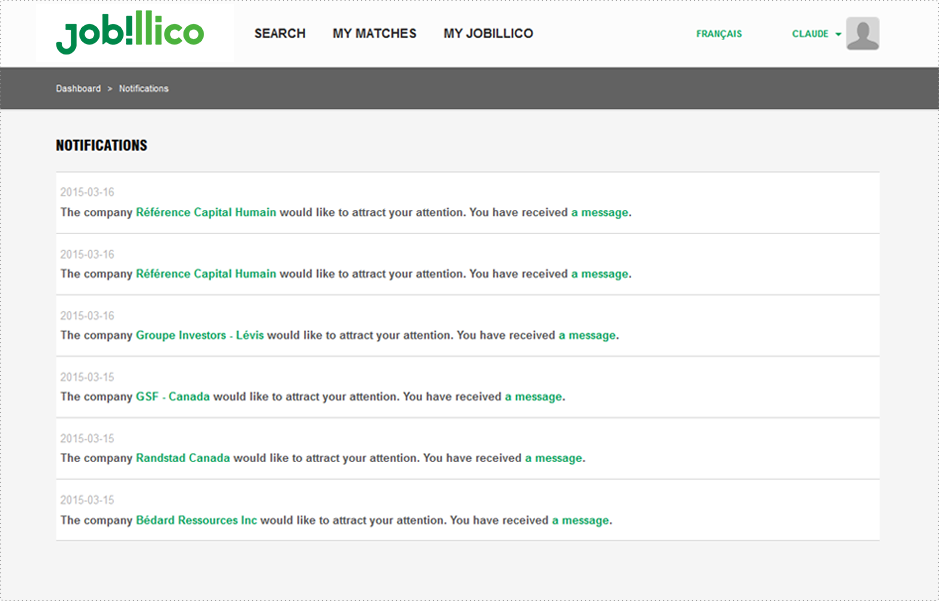
Task: Open Bédard Ressources Inc company page
Action: 196,520
